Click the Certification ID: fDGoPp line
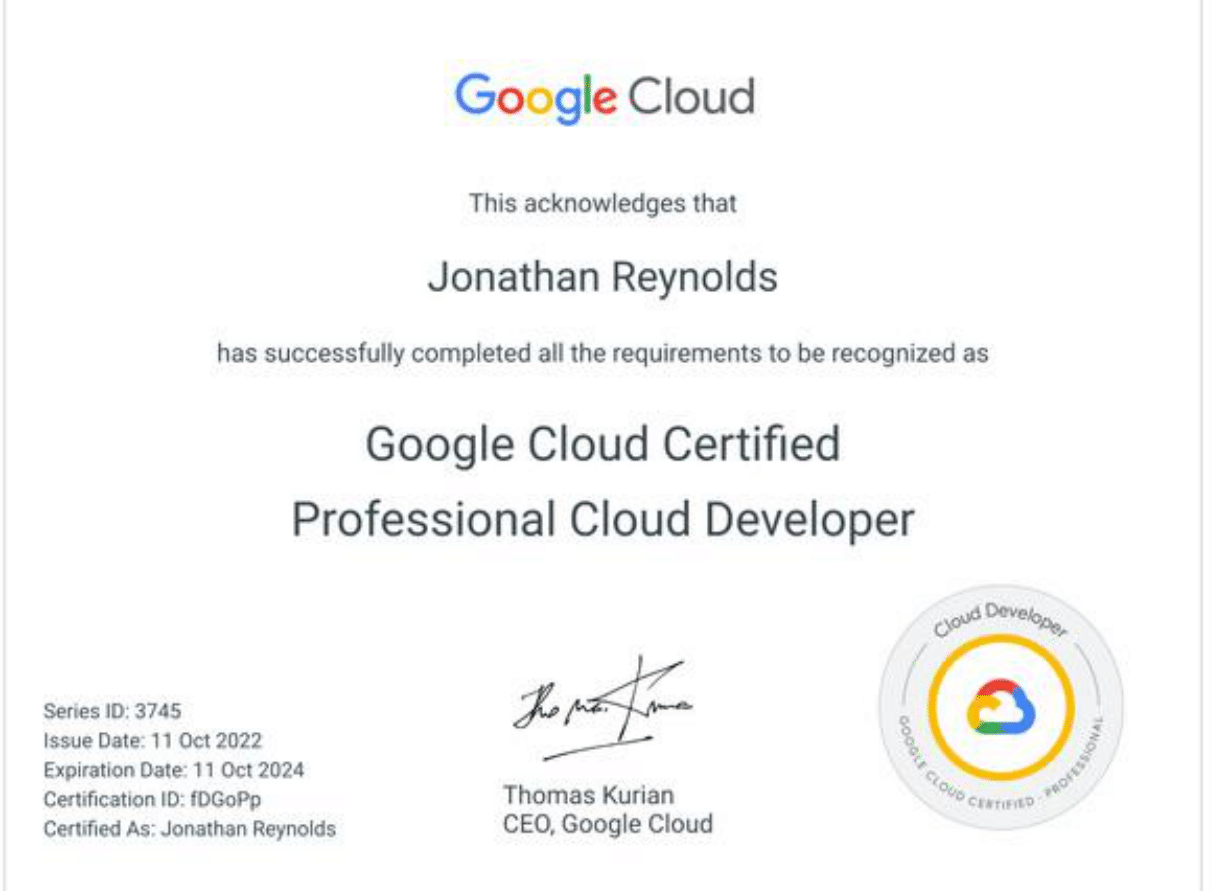1214x891 pixels. coord(152,799)
